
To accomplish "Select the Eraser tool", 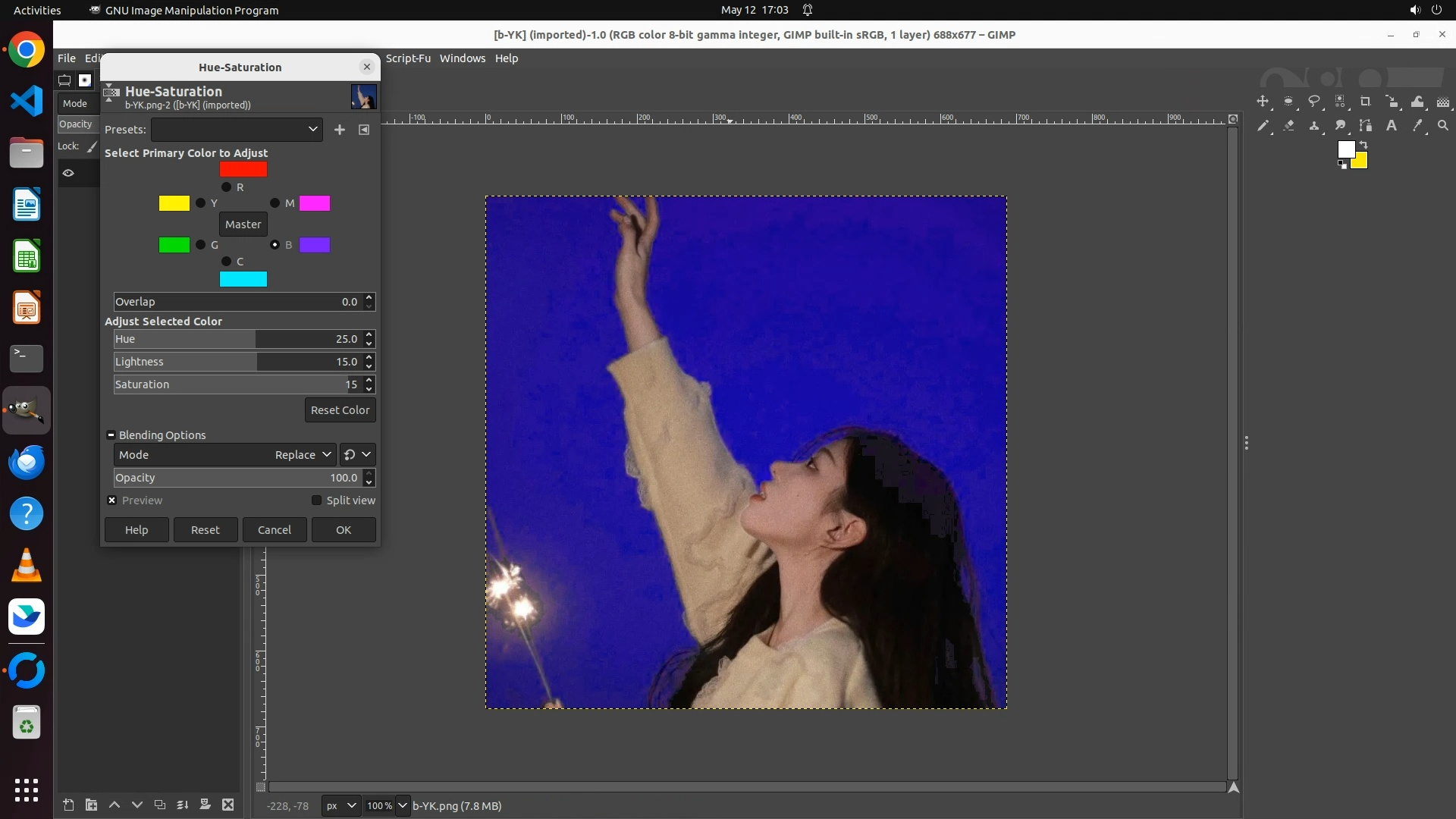I will pos(1288,126).
